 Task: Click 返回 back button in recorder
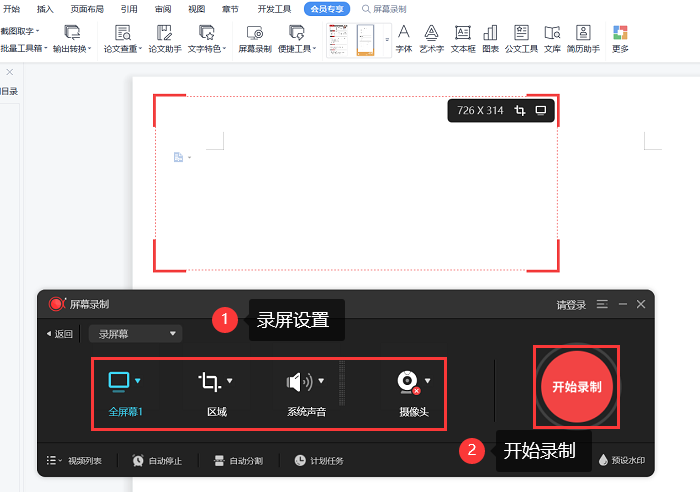point(59,334)
